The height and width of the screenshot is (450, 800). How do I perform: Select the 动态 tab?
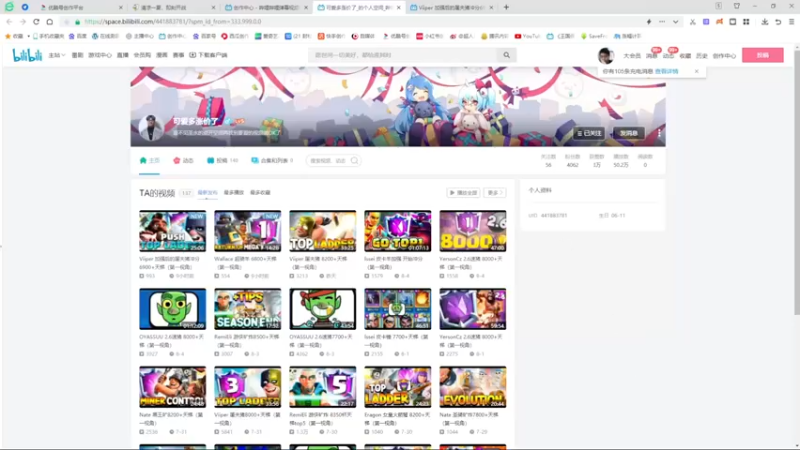183,160
